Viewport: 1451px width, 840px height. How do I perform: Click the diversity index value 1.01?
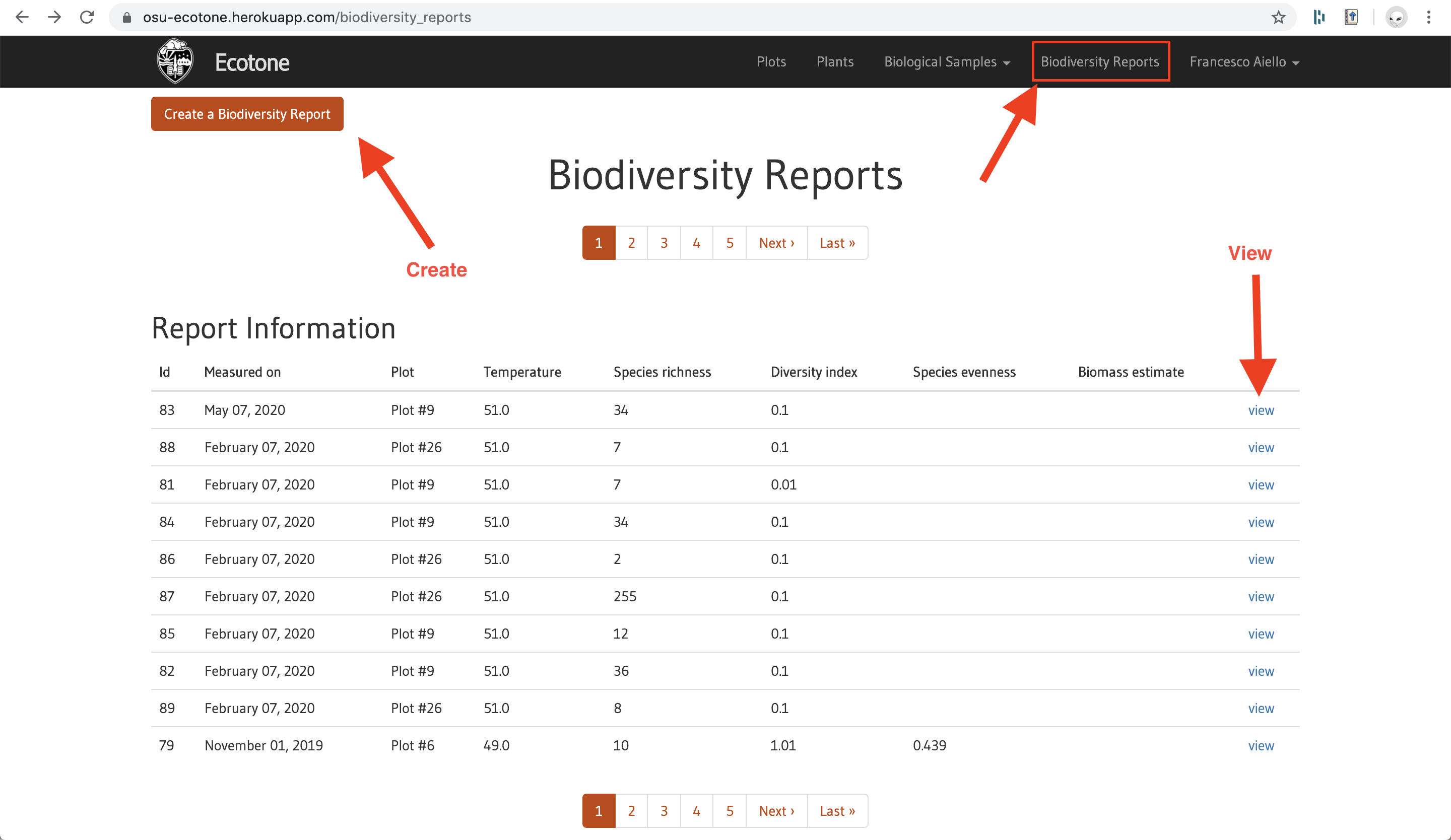click(x=783, y=746)
